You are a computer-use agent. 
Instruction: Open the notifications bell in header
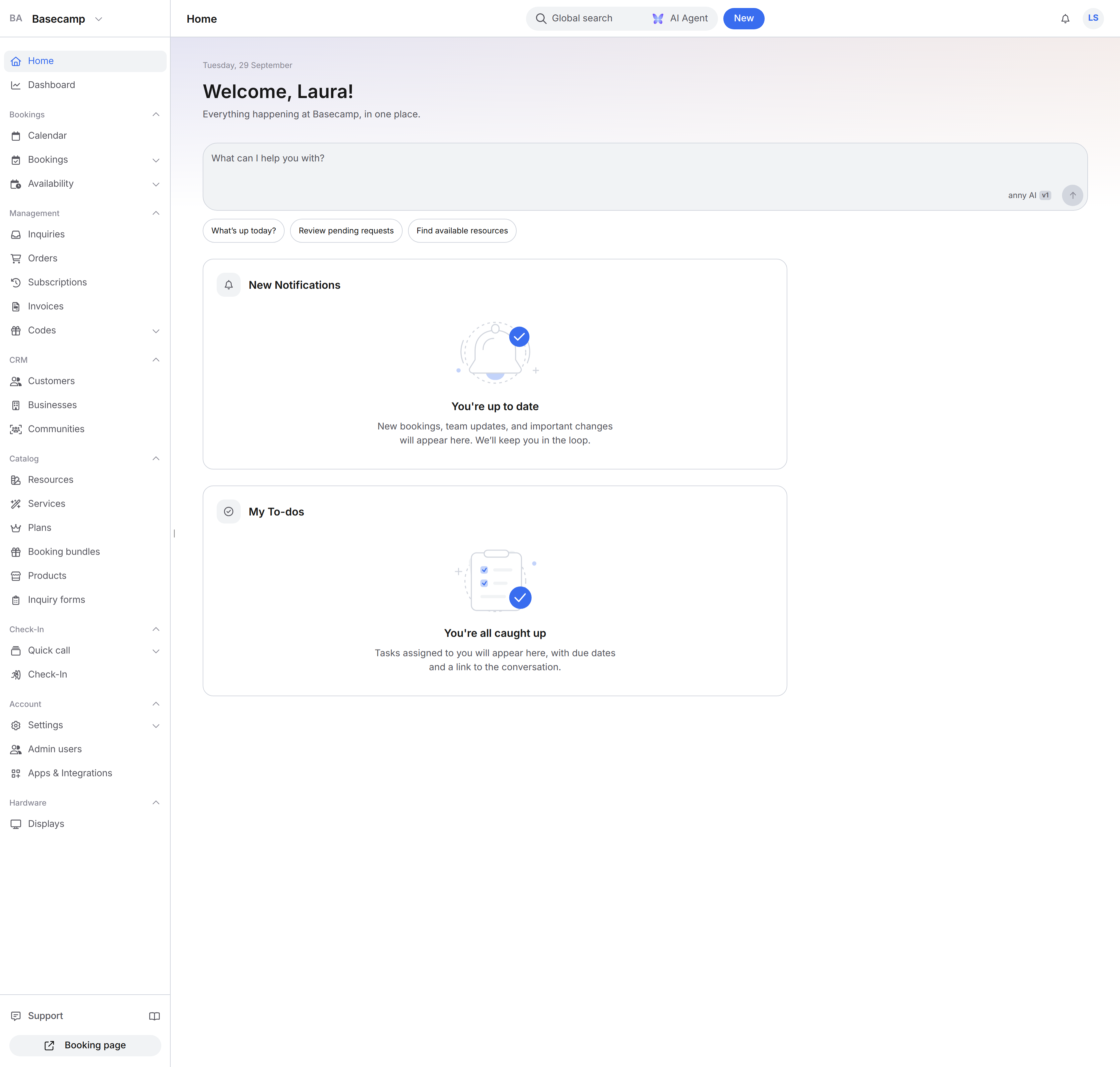coord(1065,19)
